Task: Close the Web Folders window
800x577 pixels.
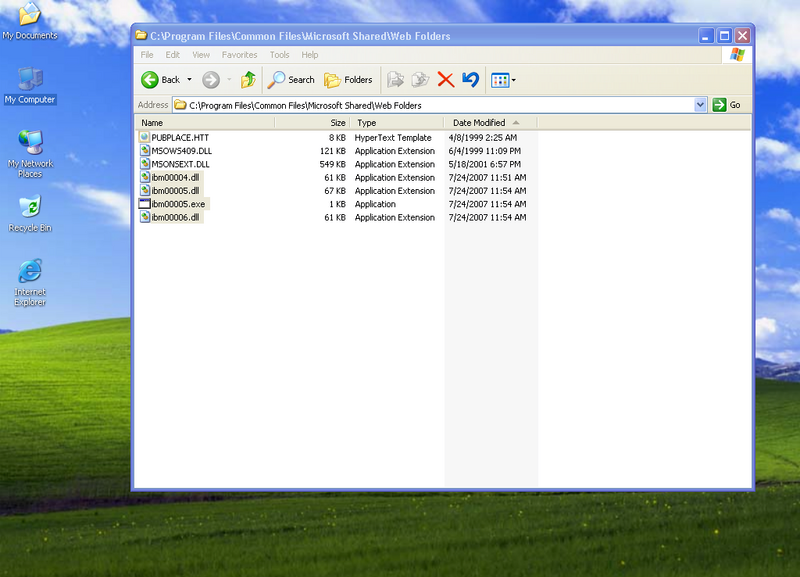Action: coord(742,36)
